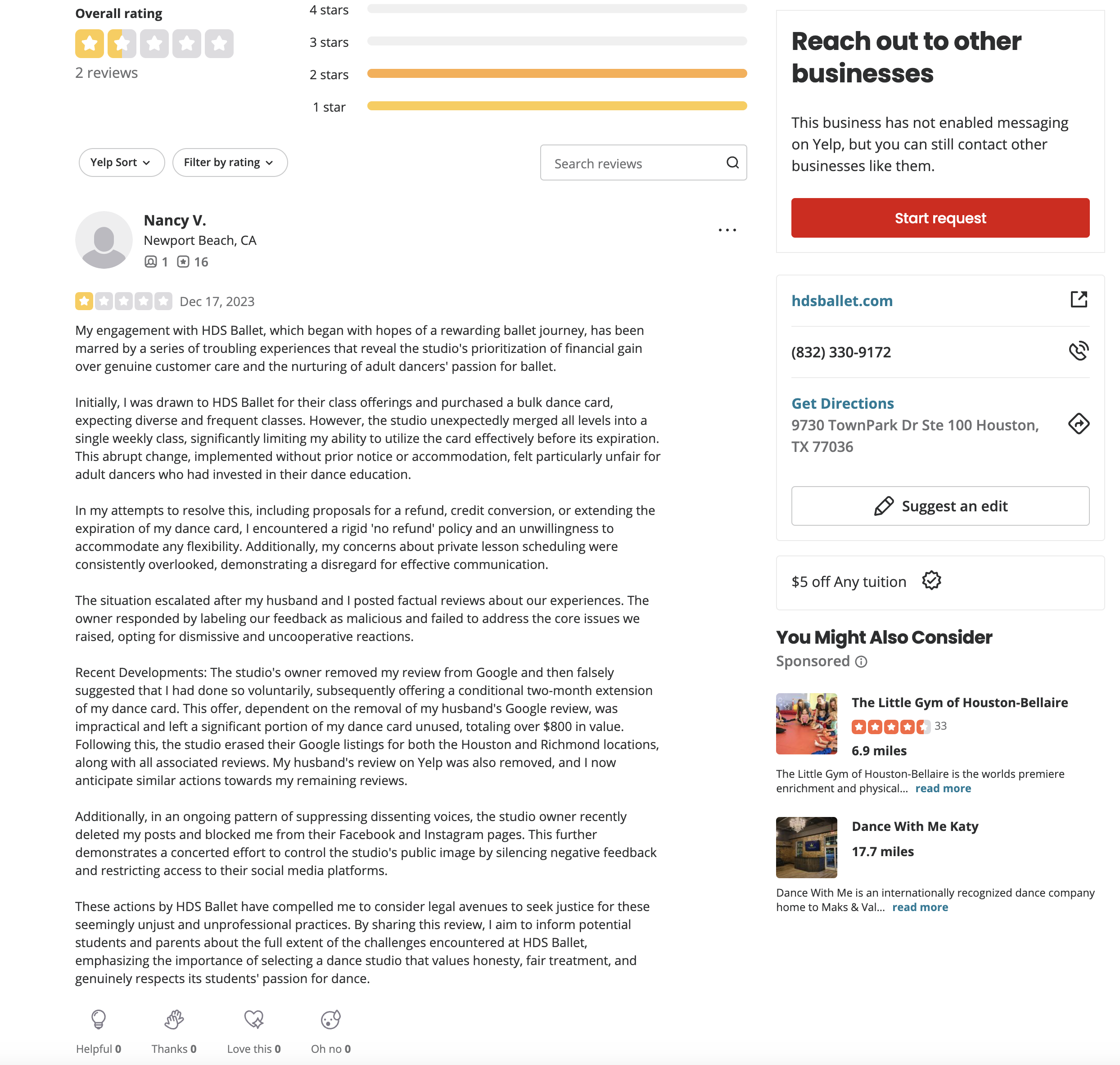Click the external link icon next to hdsballet.com
This screenshot has height=1065, width=1120.
click(x=1079, y=299)
